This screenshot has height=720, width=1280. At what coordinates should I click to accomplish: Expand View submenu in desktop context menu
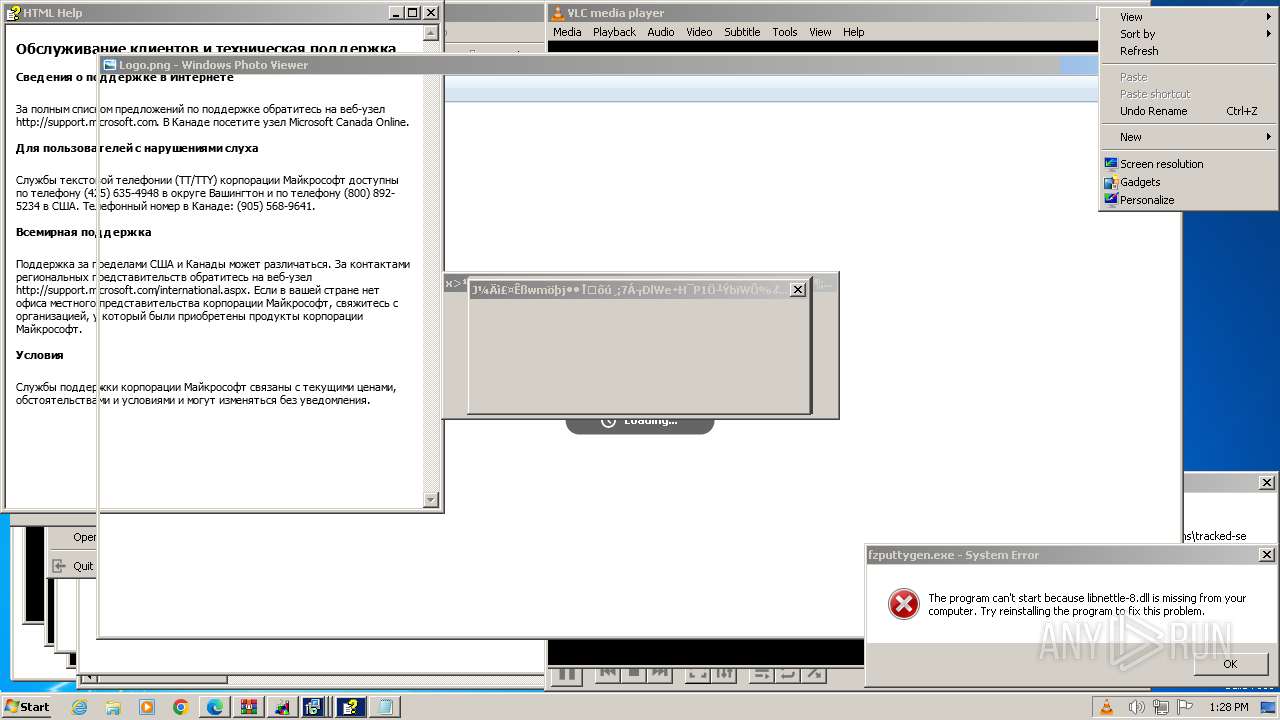click(1188, 17)
